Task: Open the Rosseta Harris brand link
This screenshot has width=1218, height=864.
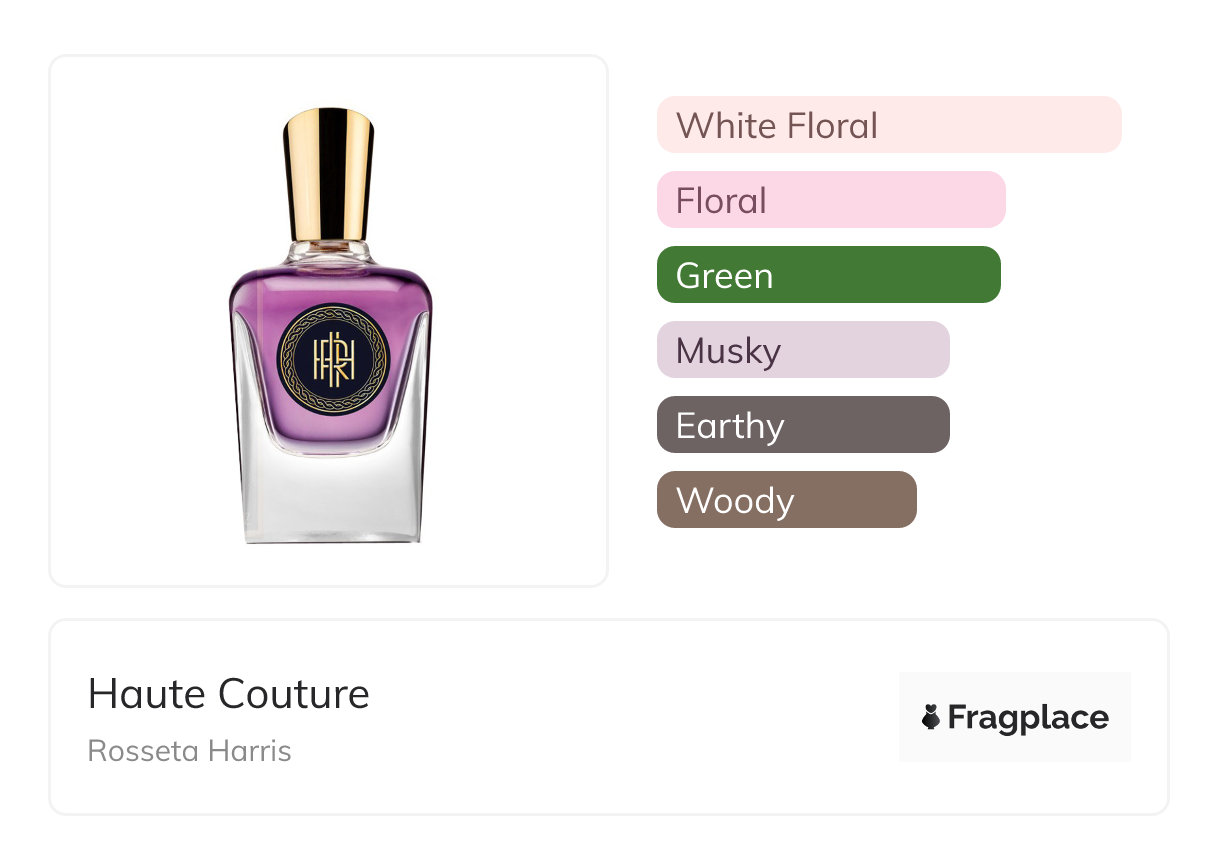Action: pyautogui.click(x=190, y=751)
